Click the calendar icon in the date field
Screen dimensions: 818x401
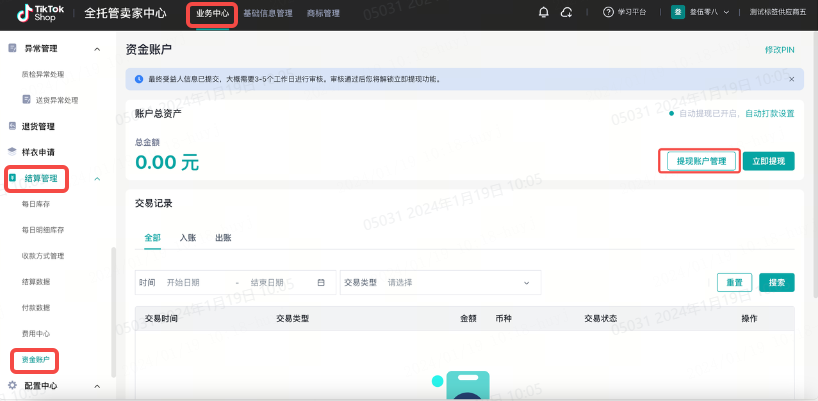[321, 283]
